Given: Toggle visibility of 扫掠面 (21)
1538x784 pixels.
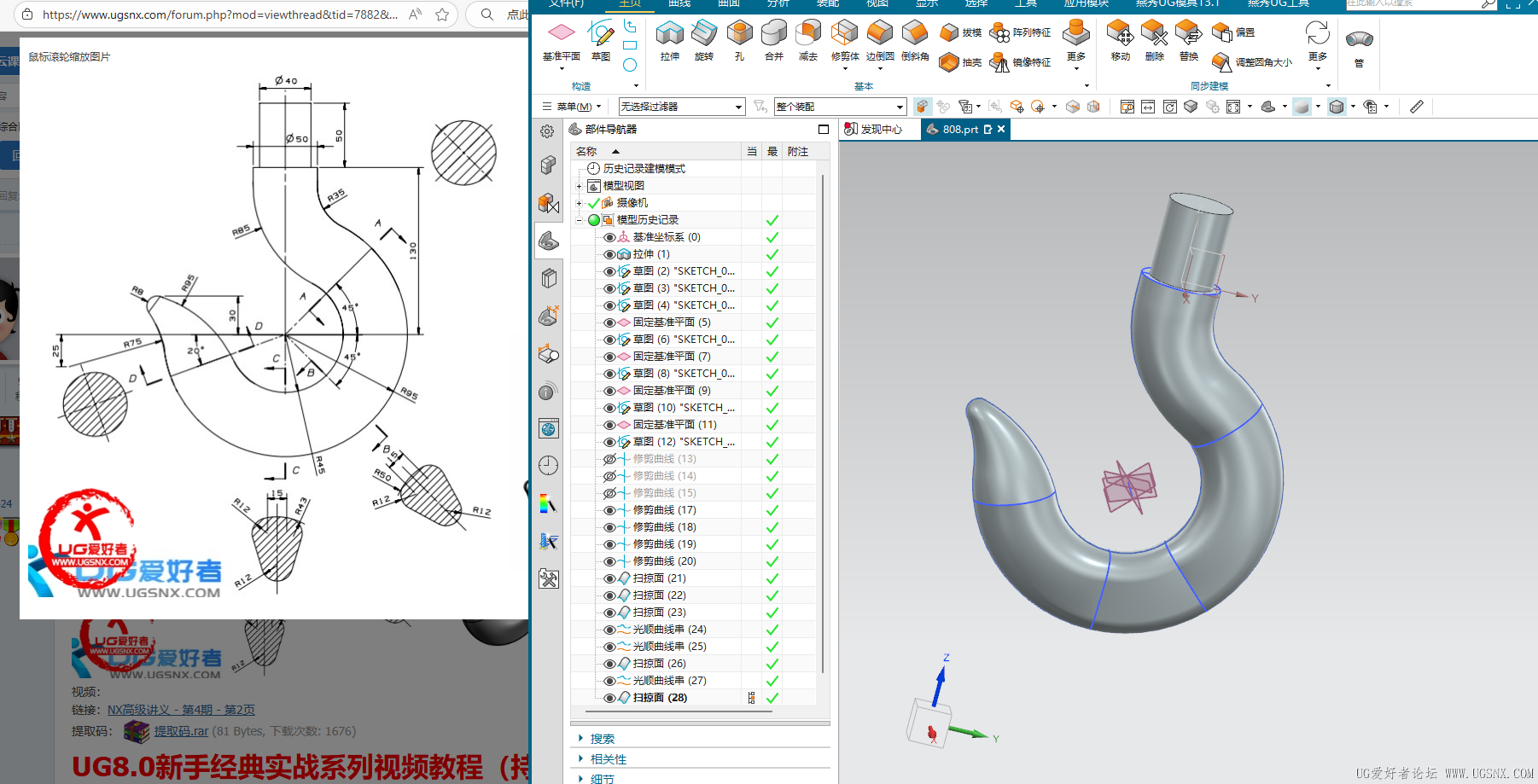Looking at the screenshot, I should tap(609, 578).
